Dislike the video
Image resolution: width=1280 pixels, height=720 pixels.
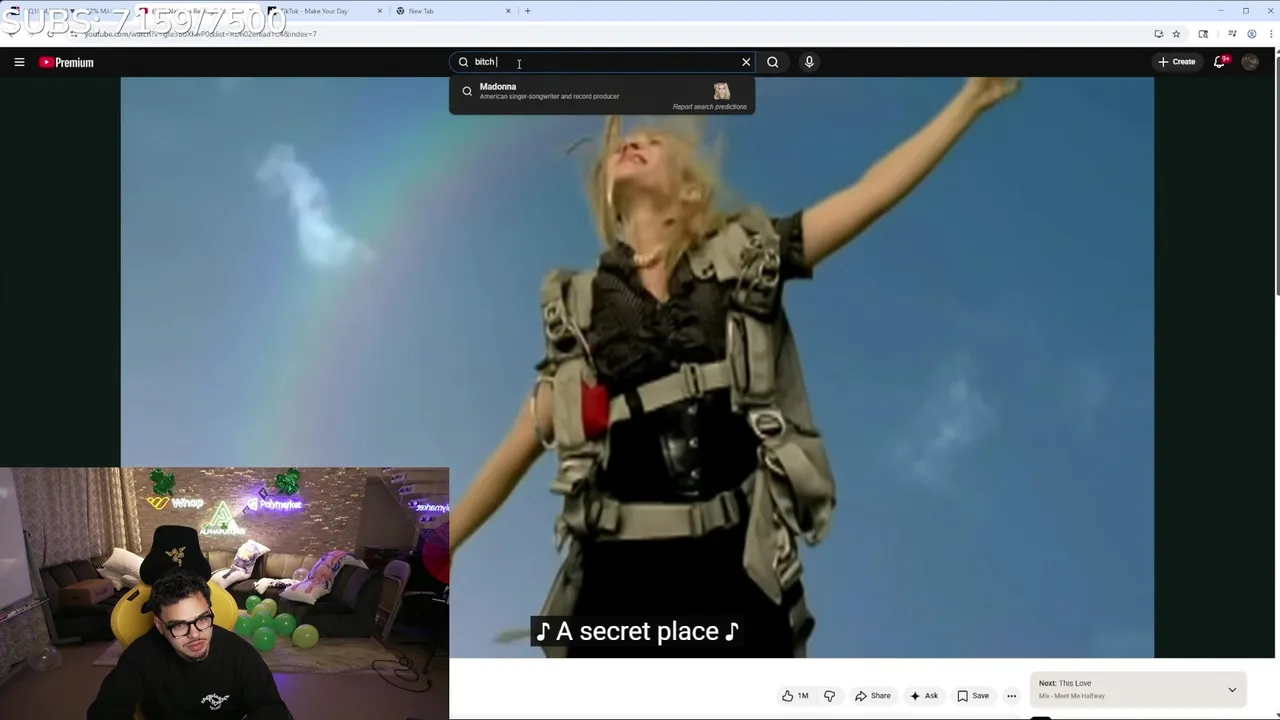click(829, 696)
